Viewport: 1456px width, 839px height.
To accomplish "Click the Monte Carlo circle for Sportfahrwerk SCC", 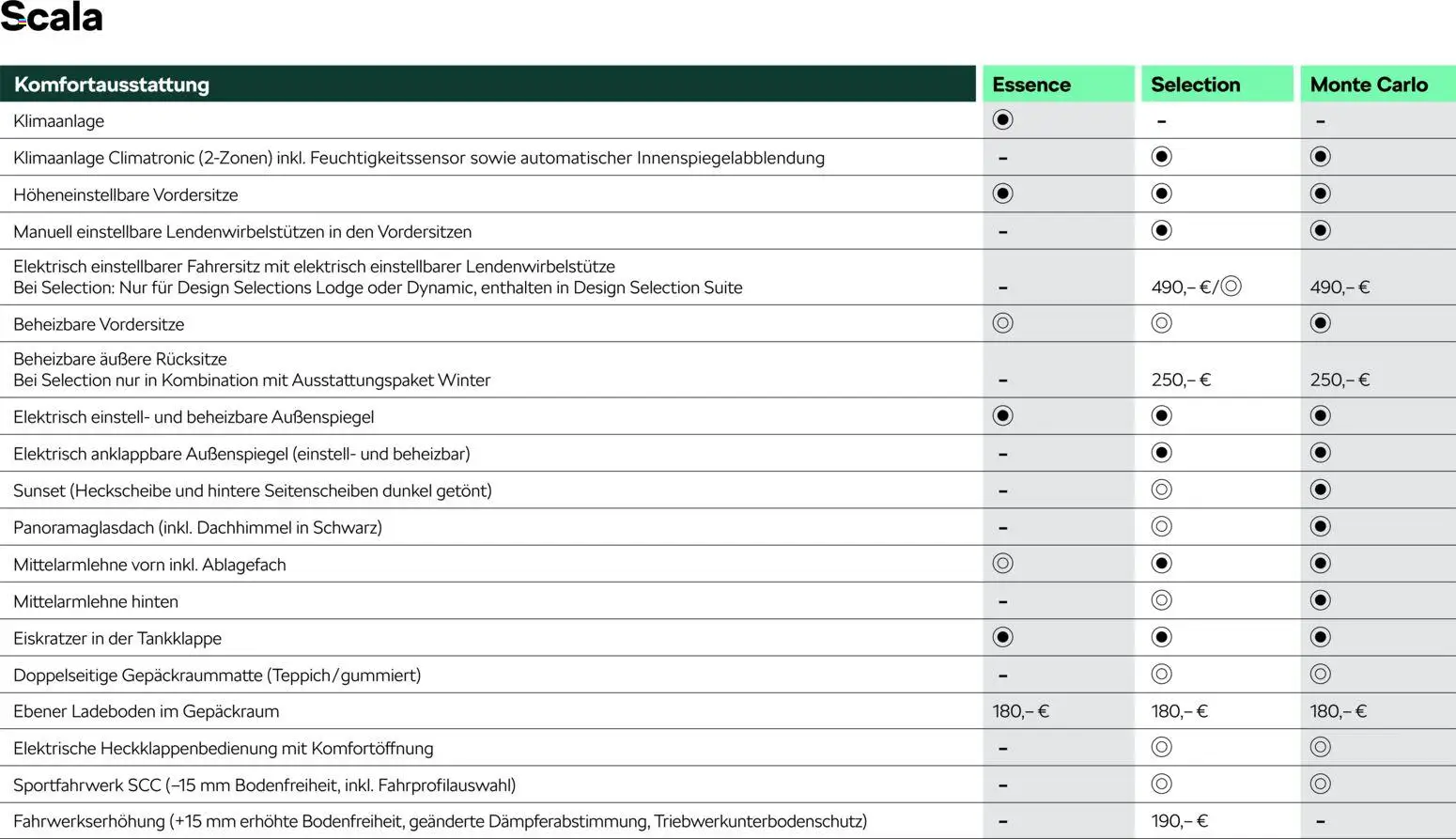I will coord(1320,784).
